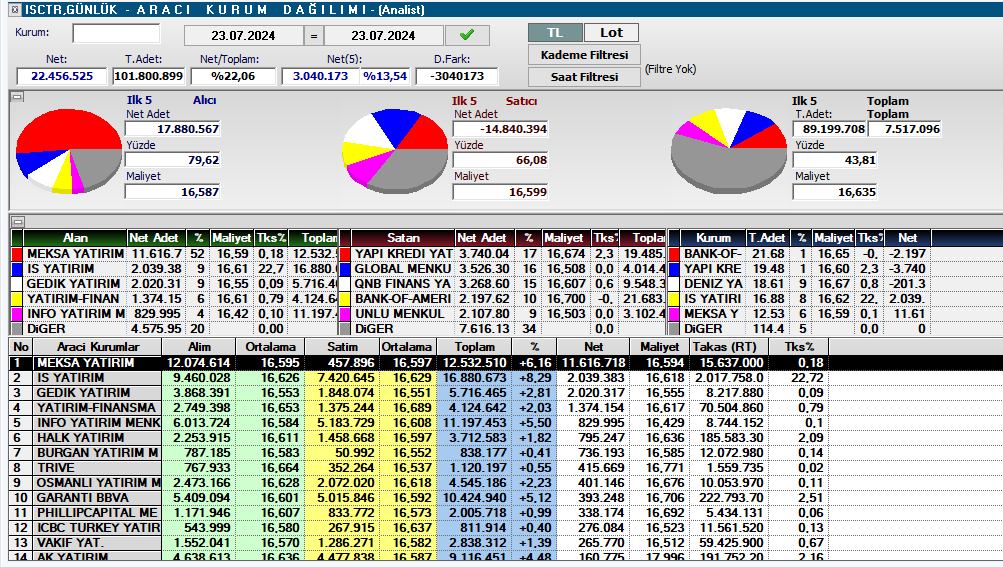Image resolution: width=1003 pixels, height=567 pixels.
Task: Select the start date 23.07.2024 field
Action: point(243,36)
